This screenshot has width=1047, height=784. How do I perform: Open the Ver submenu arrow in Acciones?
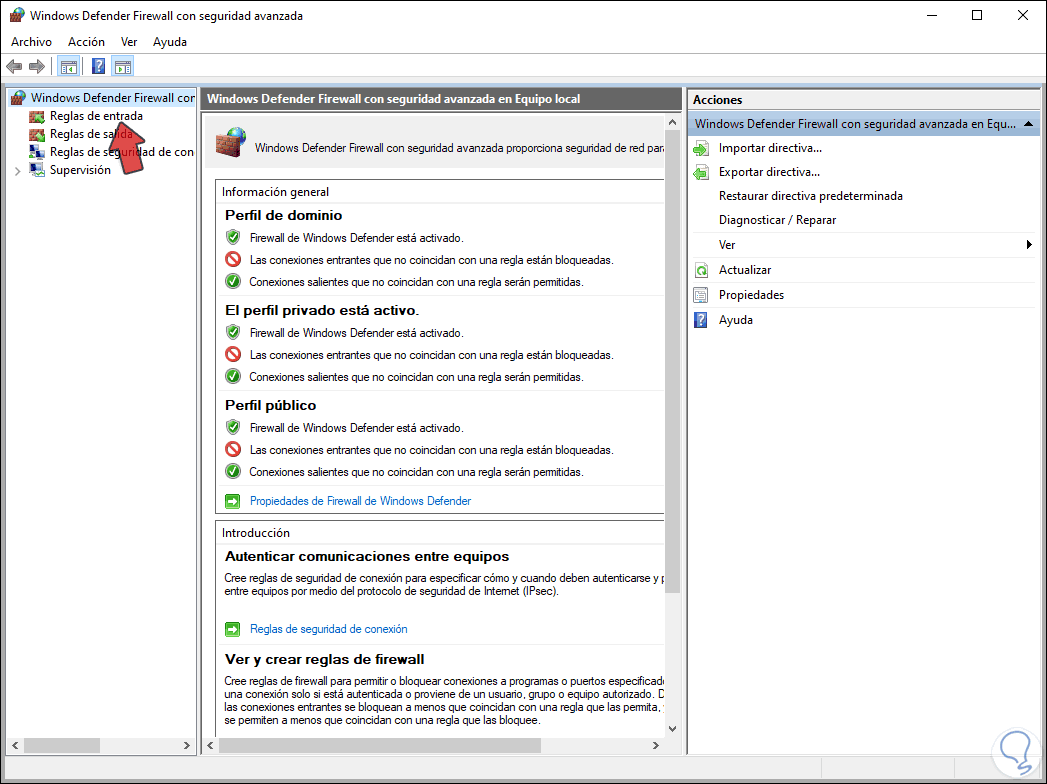pos(1029,245)
